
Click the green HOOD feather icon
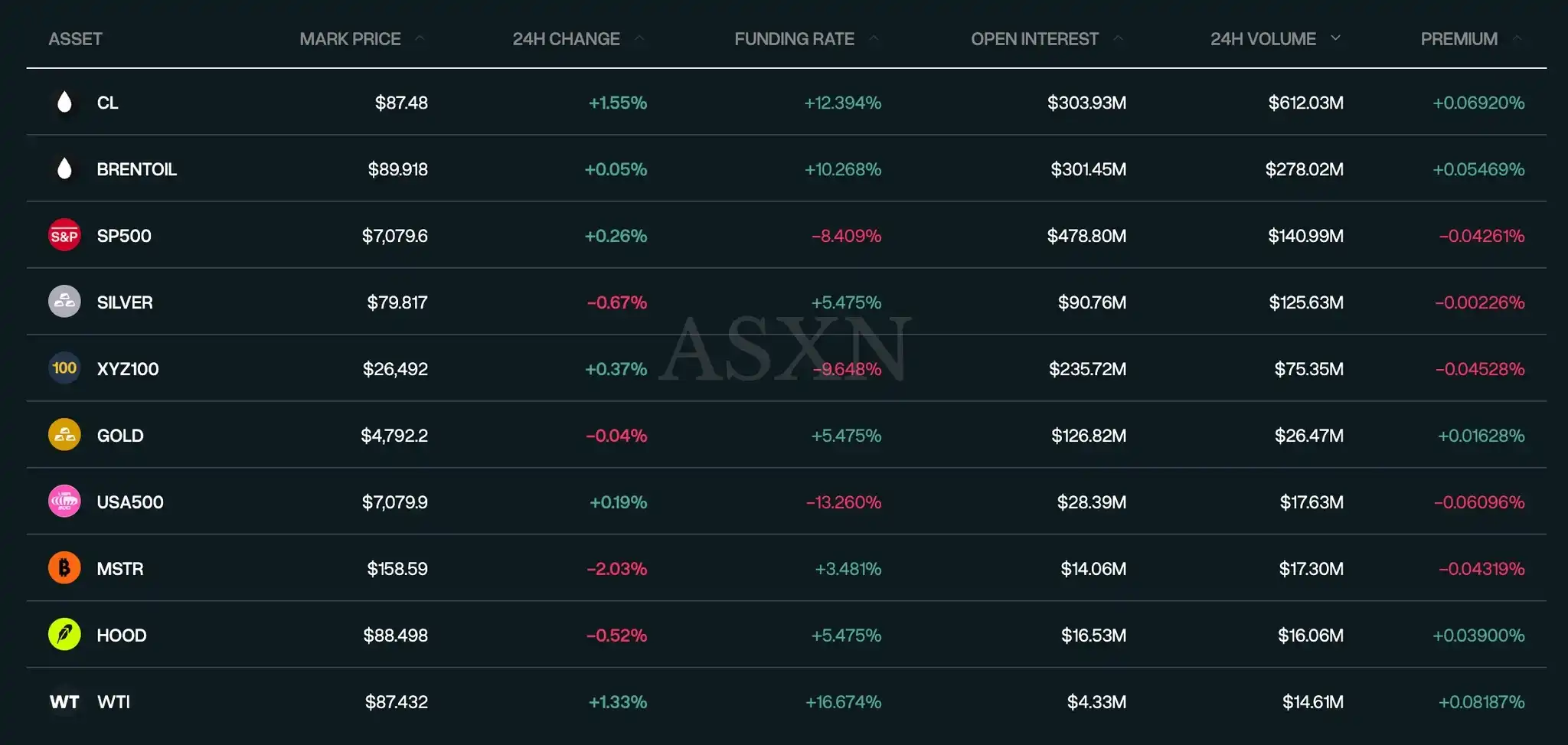click(64, 635)
